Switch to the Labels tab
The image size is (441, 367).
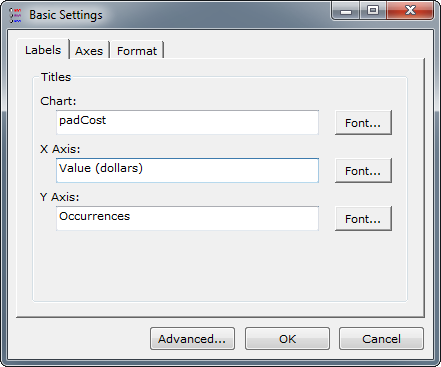43,50
